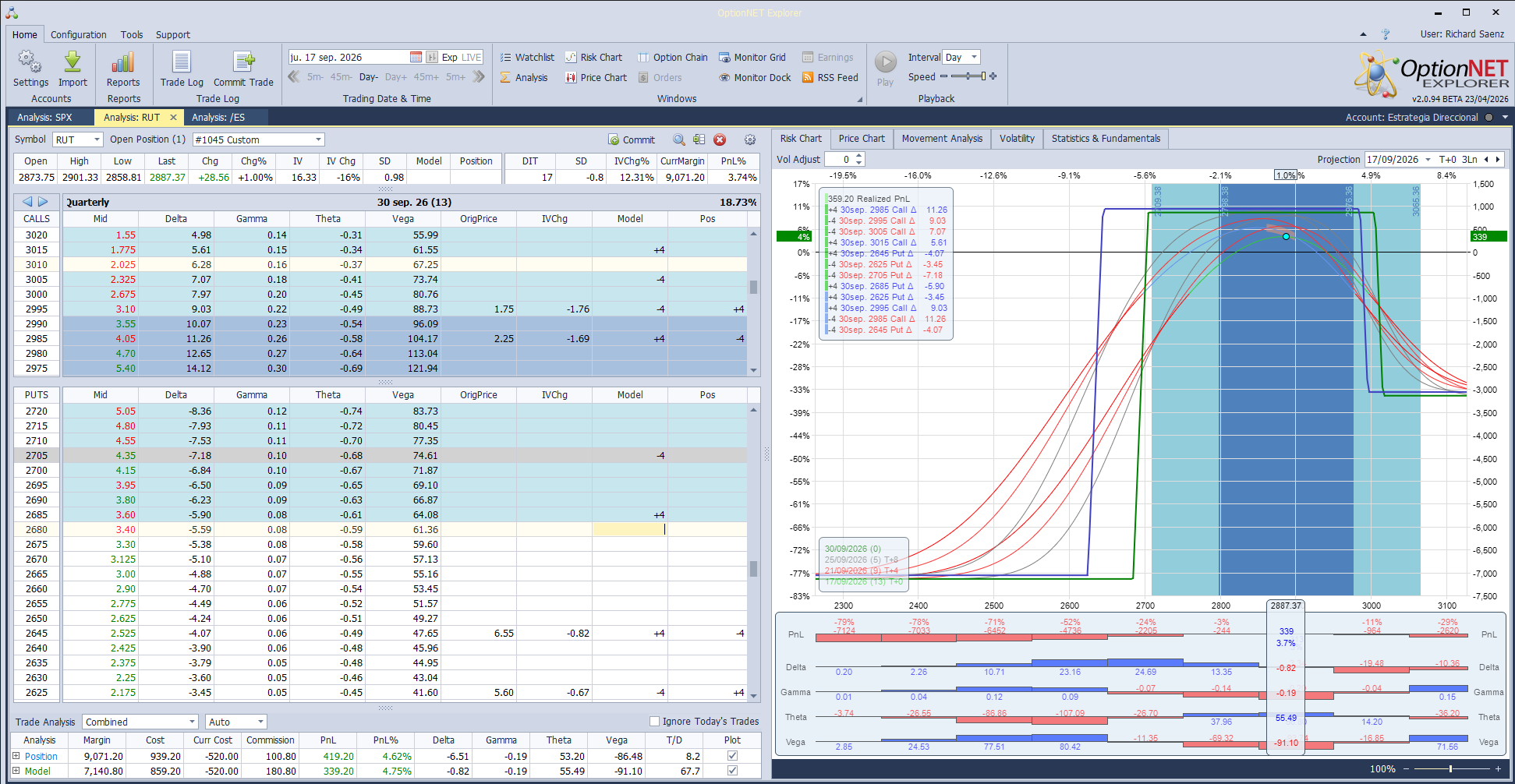Click the magnifier search icon near Commit
The height and width of the screenshot is (784, 1515).
coord(679,139)
